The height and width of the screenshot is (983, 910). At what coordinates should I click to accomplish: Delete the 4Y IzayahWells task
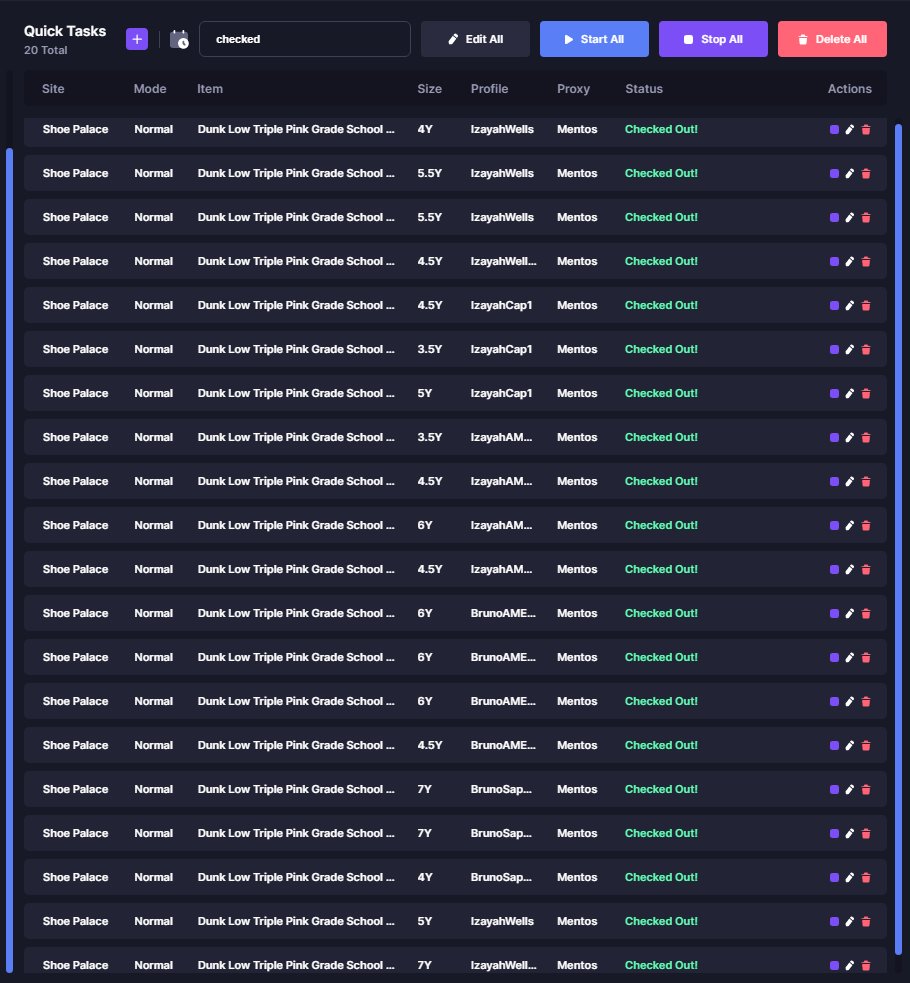(x=866, y=129)
